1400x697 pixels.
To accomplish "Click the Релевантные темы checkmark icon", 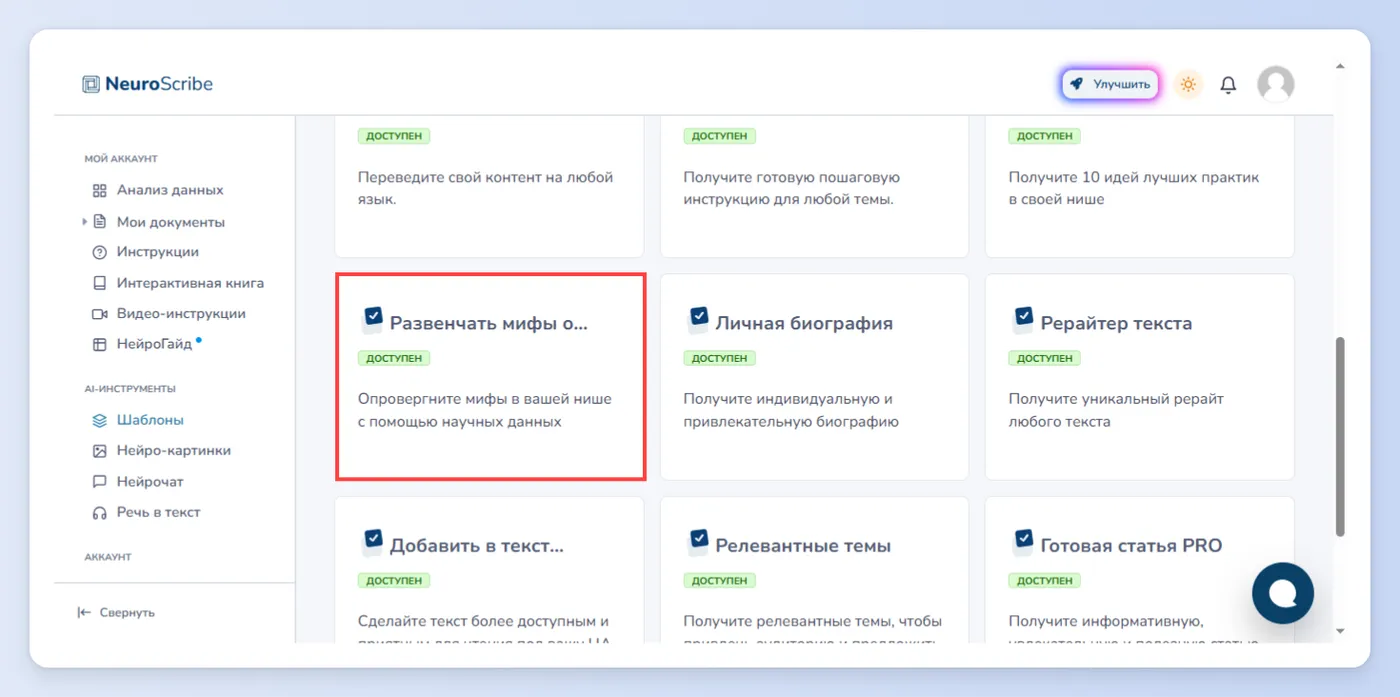I will click(x=699, y=540).
